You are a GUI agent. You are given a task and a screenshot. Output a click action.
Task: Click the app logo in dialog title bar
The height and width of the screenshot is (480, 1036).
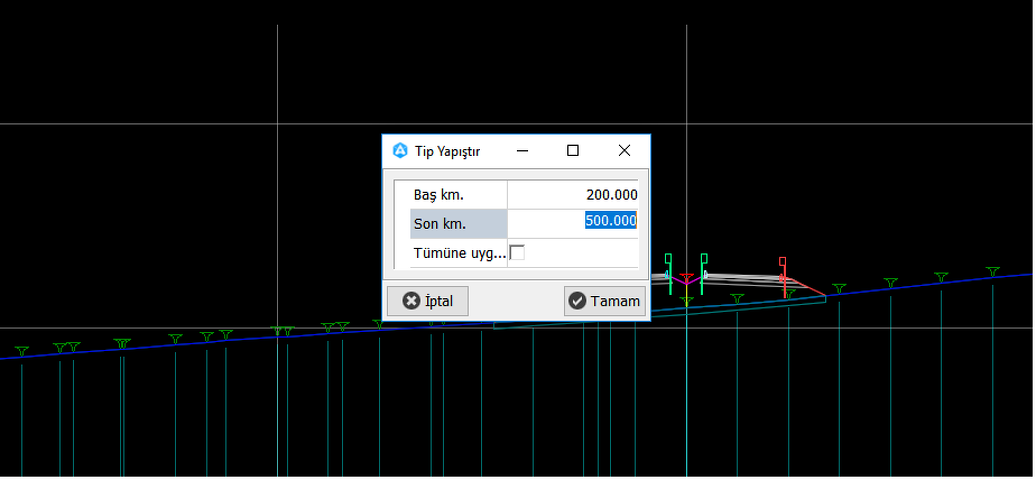click(400, 151)
